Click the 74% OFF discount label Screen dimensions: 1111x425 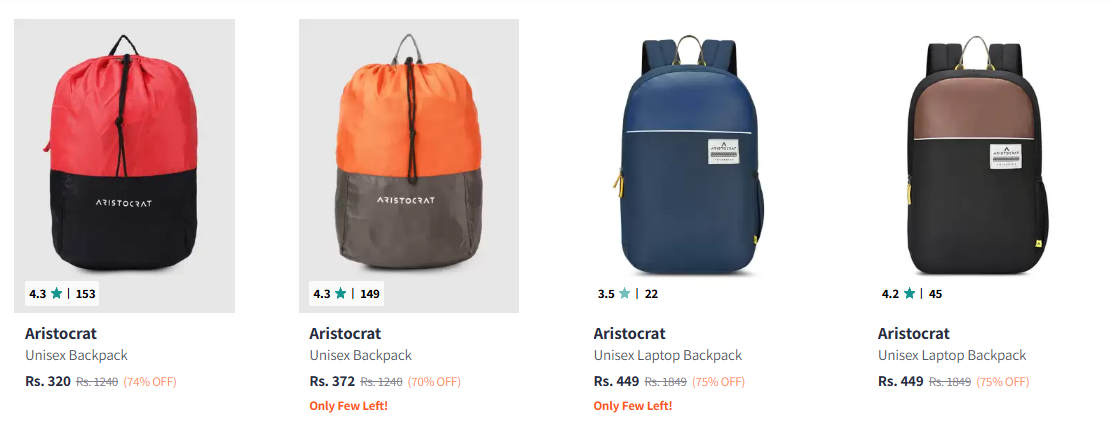click(149, 381)
